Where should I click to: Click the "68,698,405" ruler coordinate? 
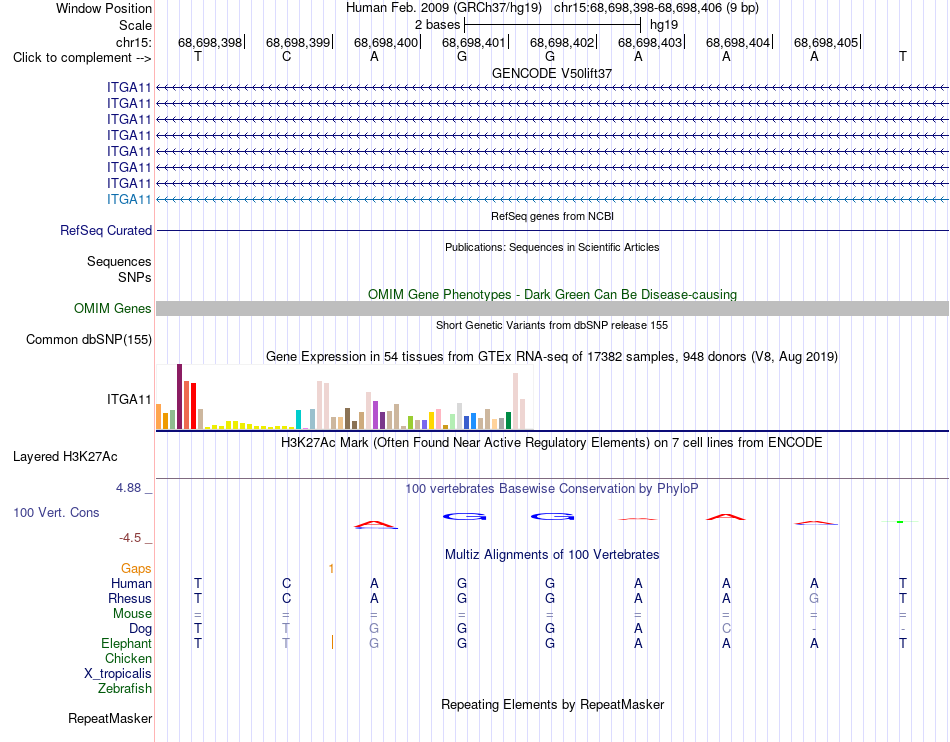point(826,42)
